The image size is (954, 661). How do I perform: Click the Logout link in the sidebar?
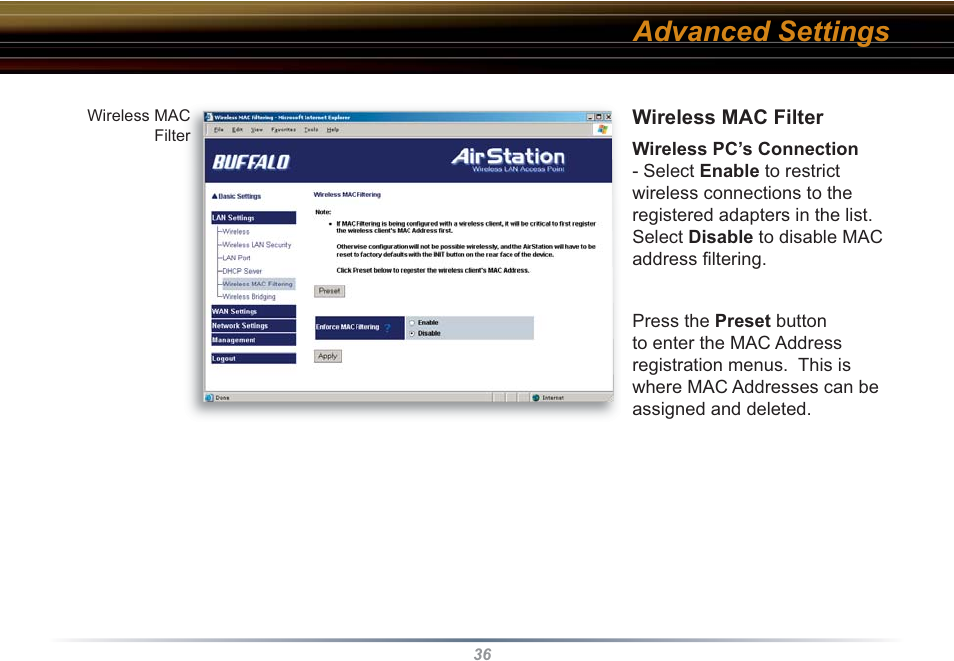point(252,358)
